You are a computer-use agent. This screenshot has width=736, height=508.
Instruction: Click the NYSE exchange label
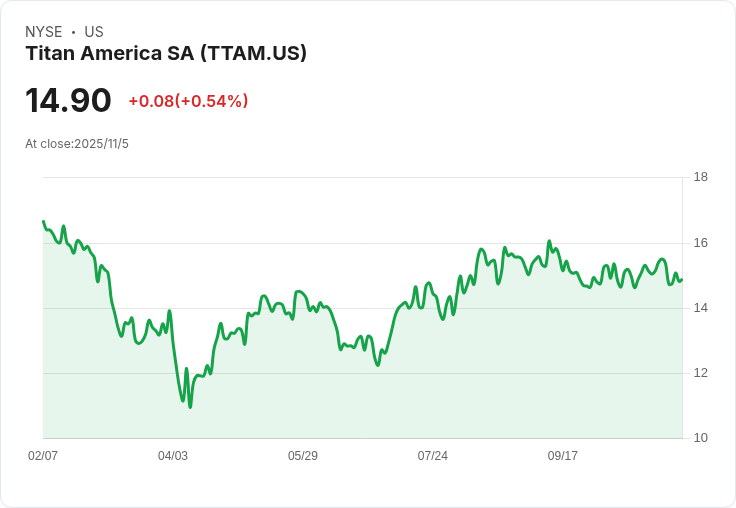pos(43,32)
